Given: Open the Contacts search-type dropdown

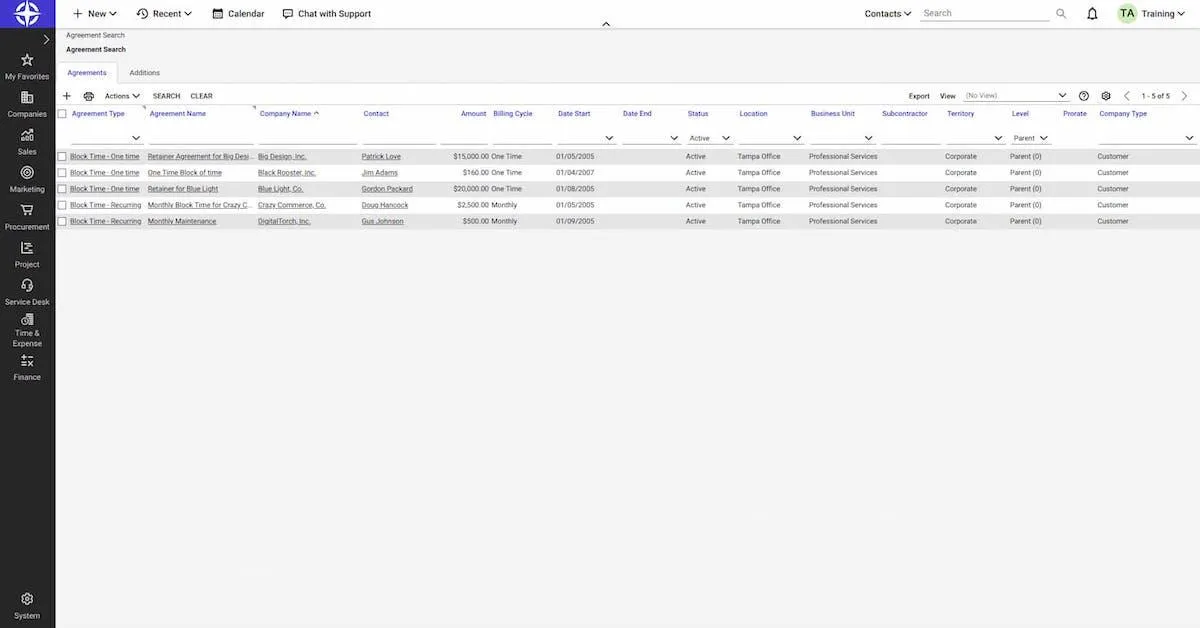Looking at the screenshot, I should [x=888, y=14].
